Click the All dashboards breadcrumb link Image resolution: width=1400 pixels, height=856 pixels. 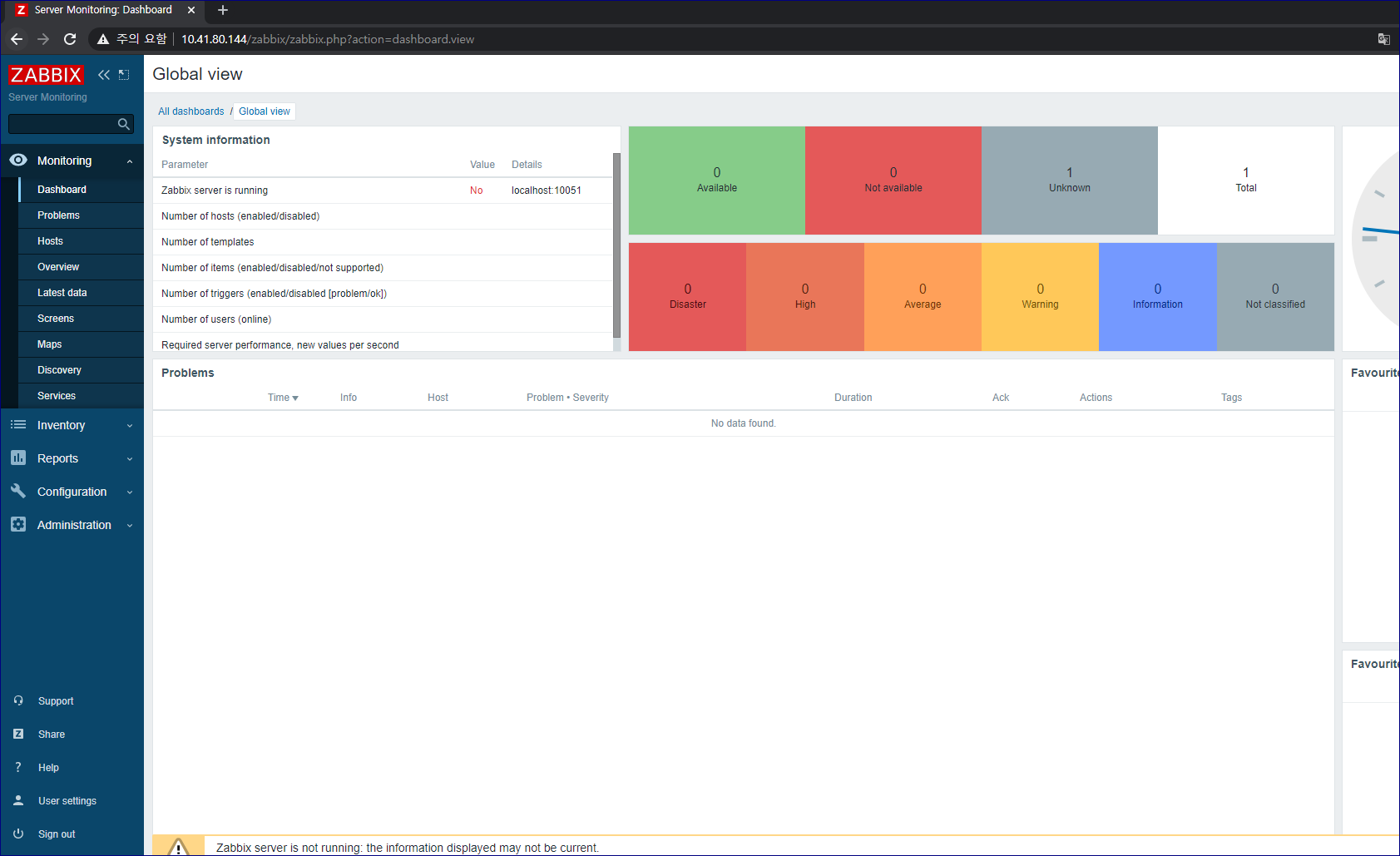coord(191,111)
